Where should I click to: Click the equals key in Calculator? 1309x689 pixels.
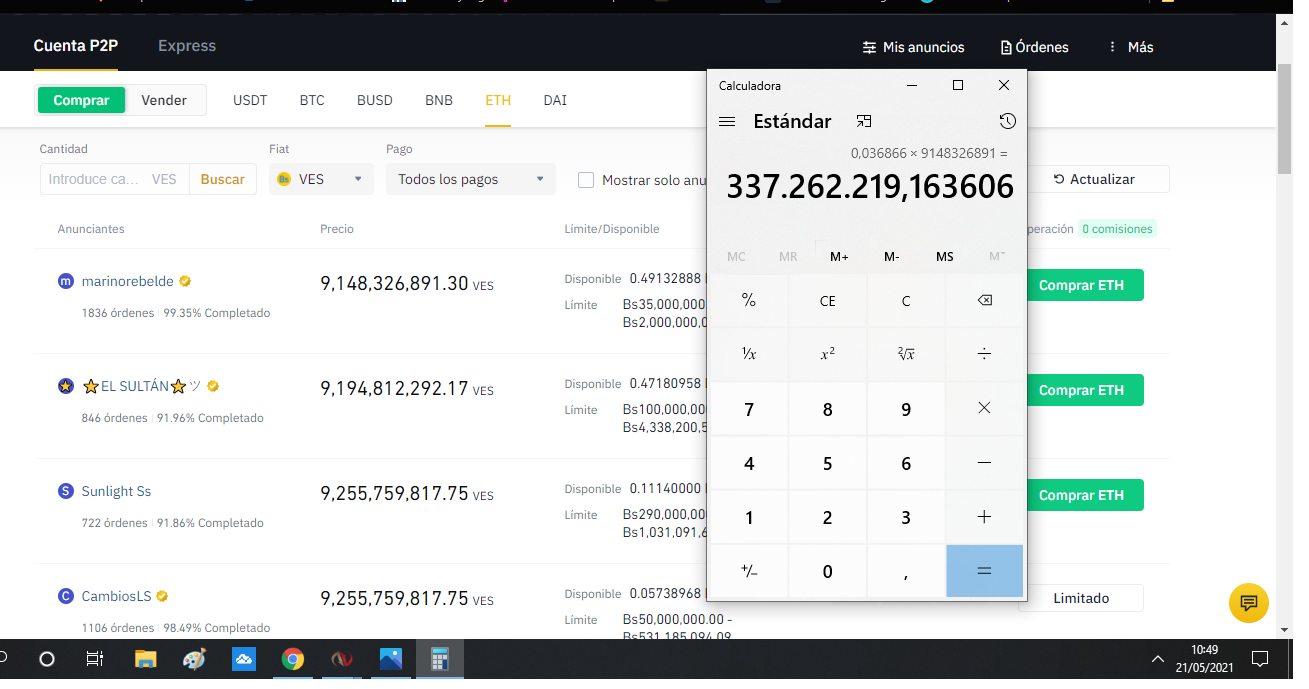click(x=984, y=570)
